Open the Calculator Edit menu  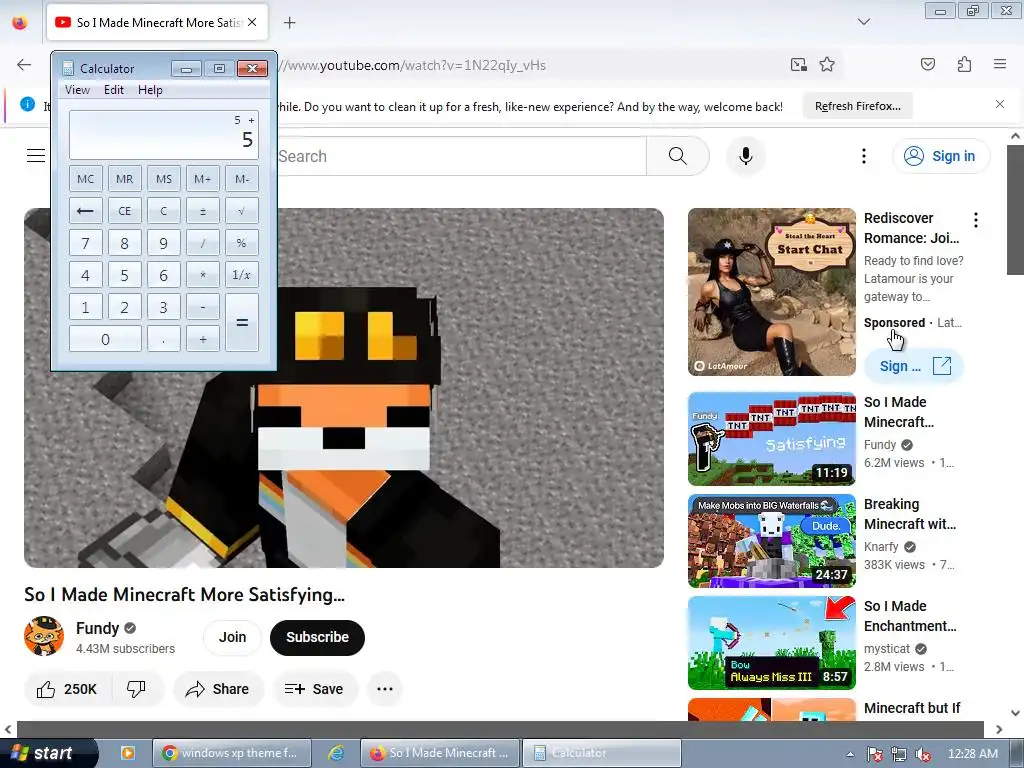tap(114, 90)
